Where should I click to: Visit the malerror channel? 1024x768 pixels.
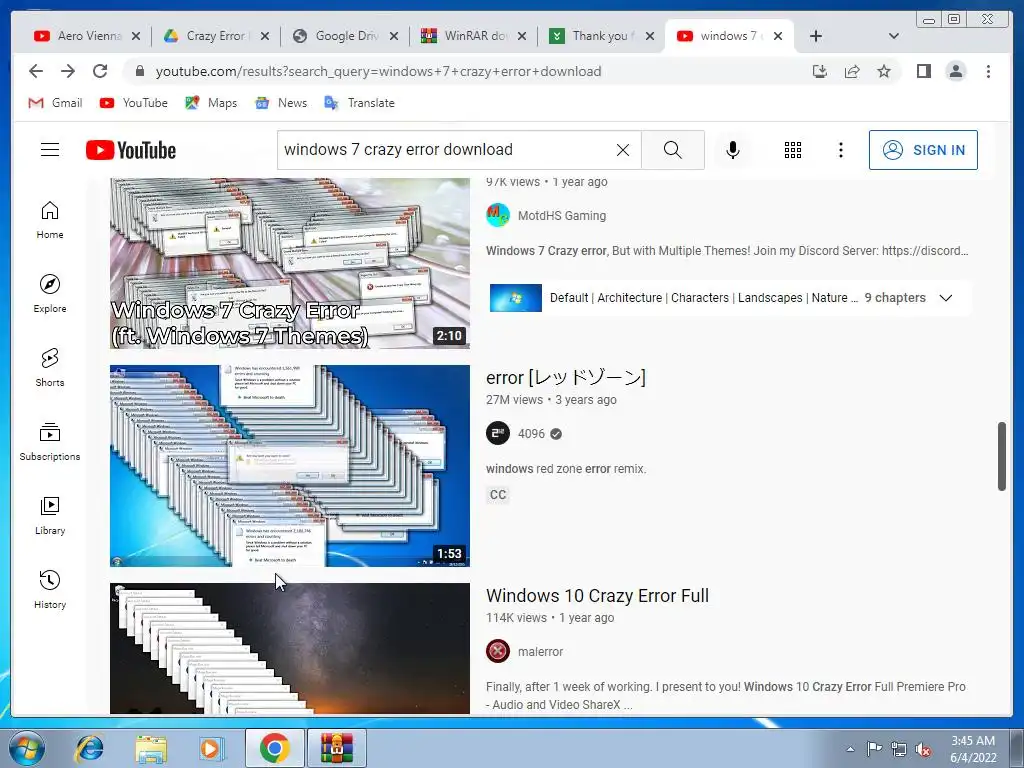click(540, 652)
